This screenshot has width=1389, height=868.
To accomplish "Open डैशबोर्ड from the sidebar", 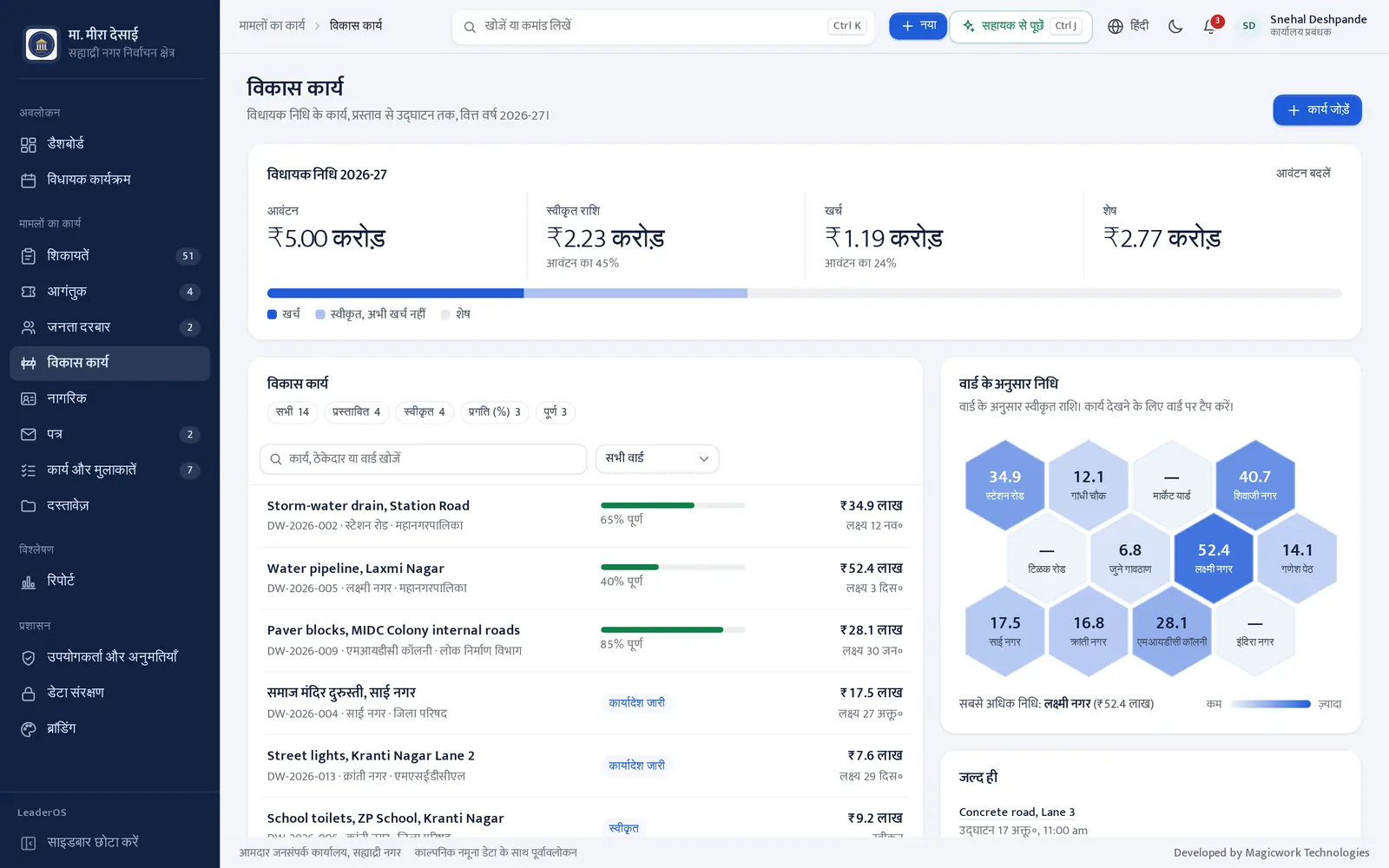I will click(109, 144).
